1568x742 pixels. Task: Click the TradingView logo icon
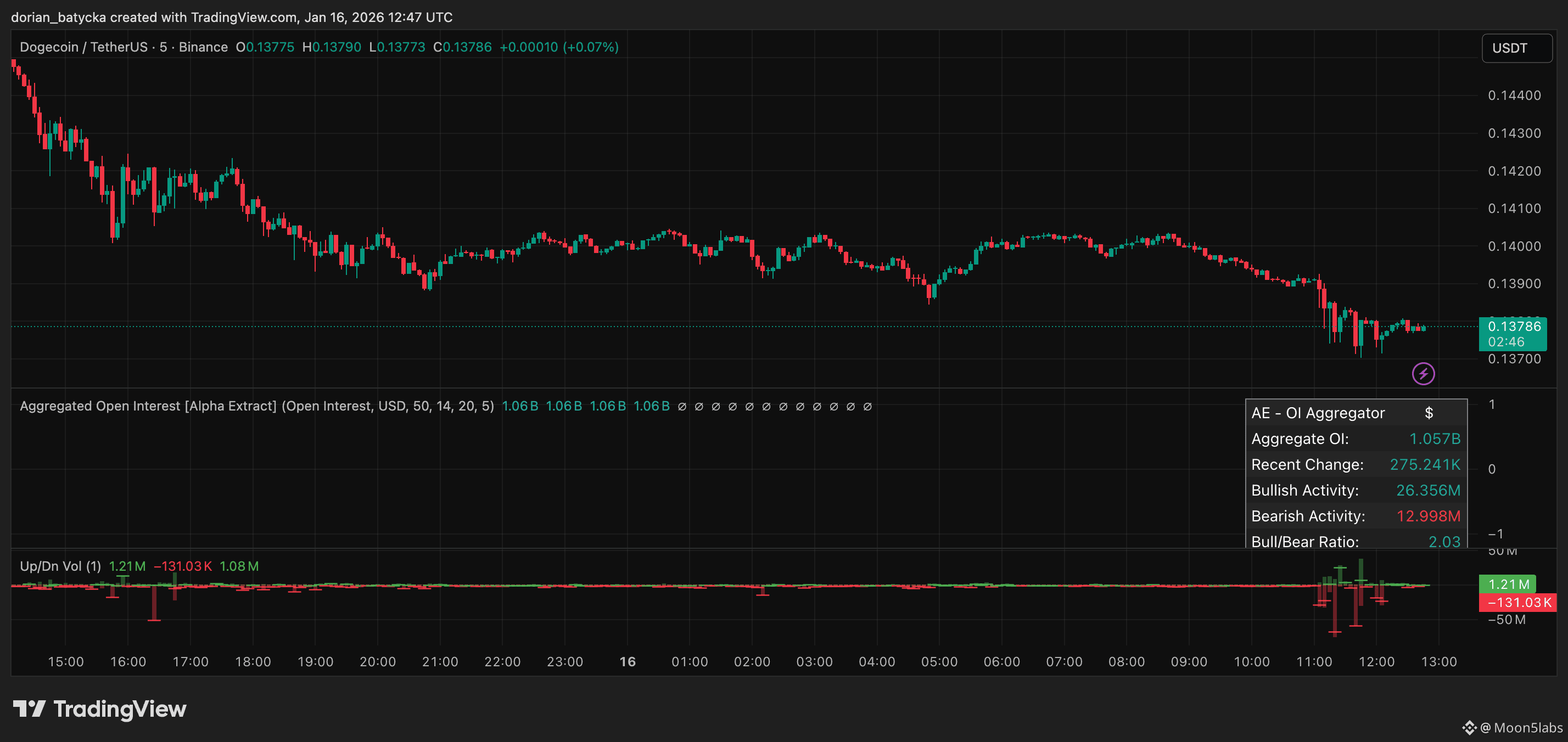(29, 709)
